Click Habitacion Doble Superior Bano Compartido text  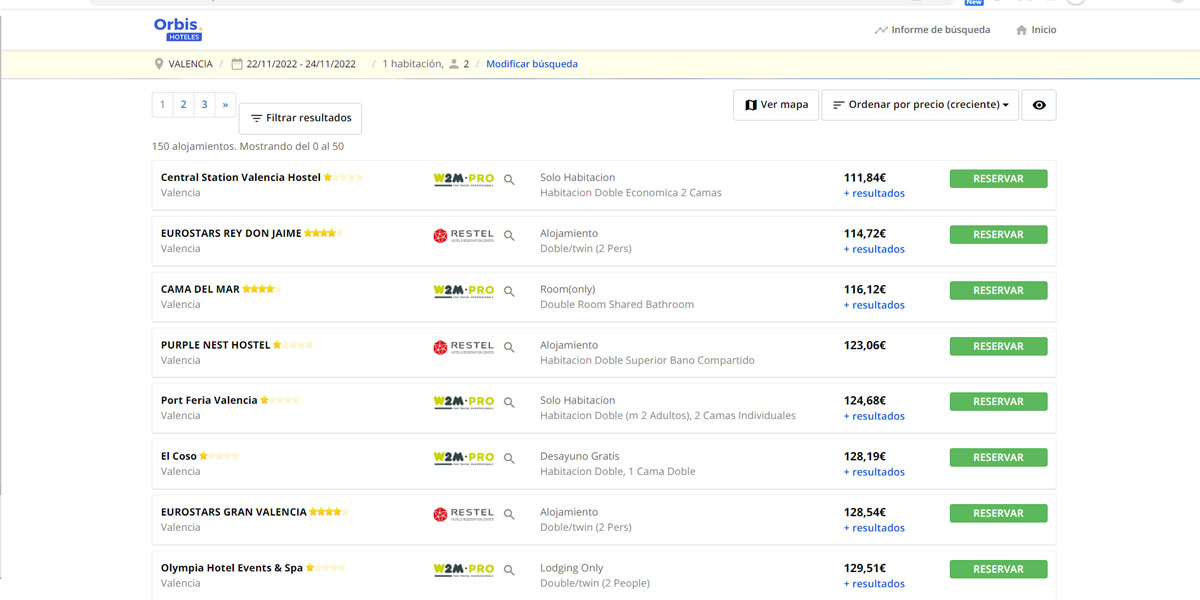[x=647, y=361]
